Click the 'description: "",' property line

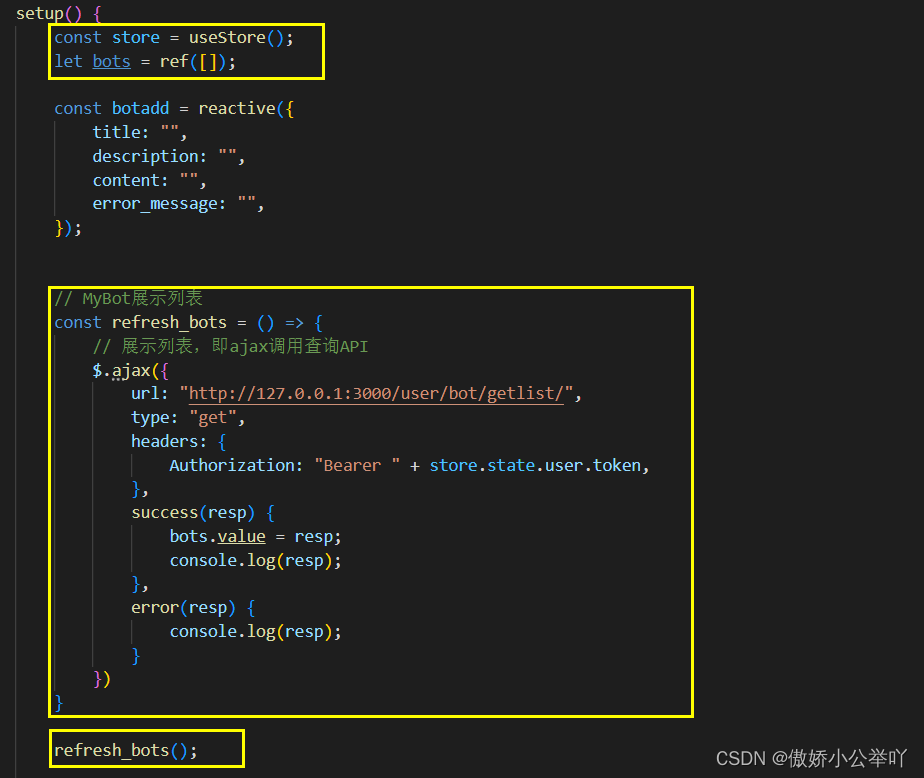[169, 156]
